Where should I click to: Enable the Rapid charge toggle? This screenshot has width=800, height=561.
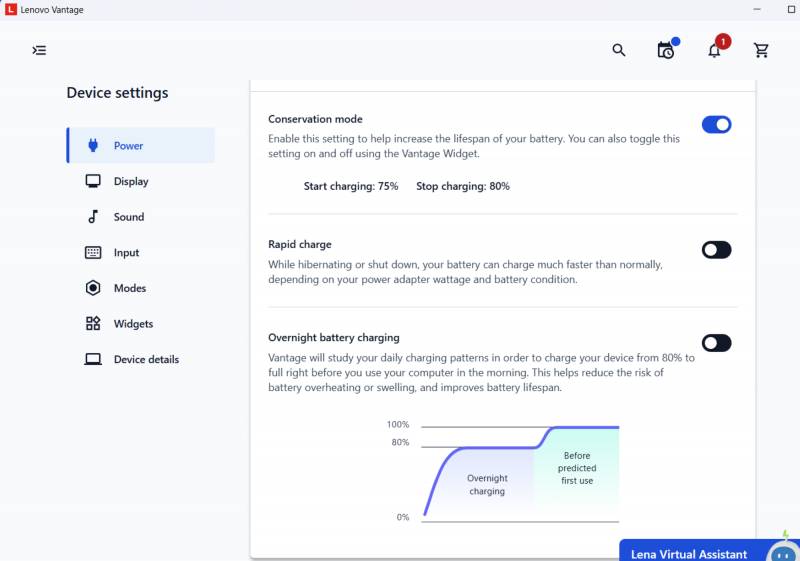716,250
